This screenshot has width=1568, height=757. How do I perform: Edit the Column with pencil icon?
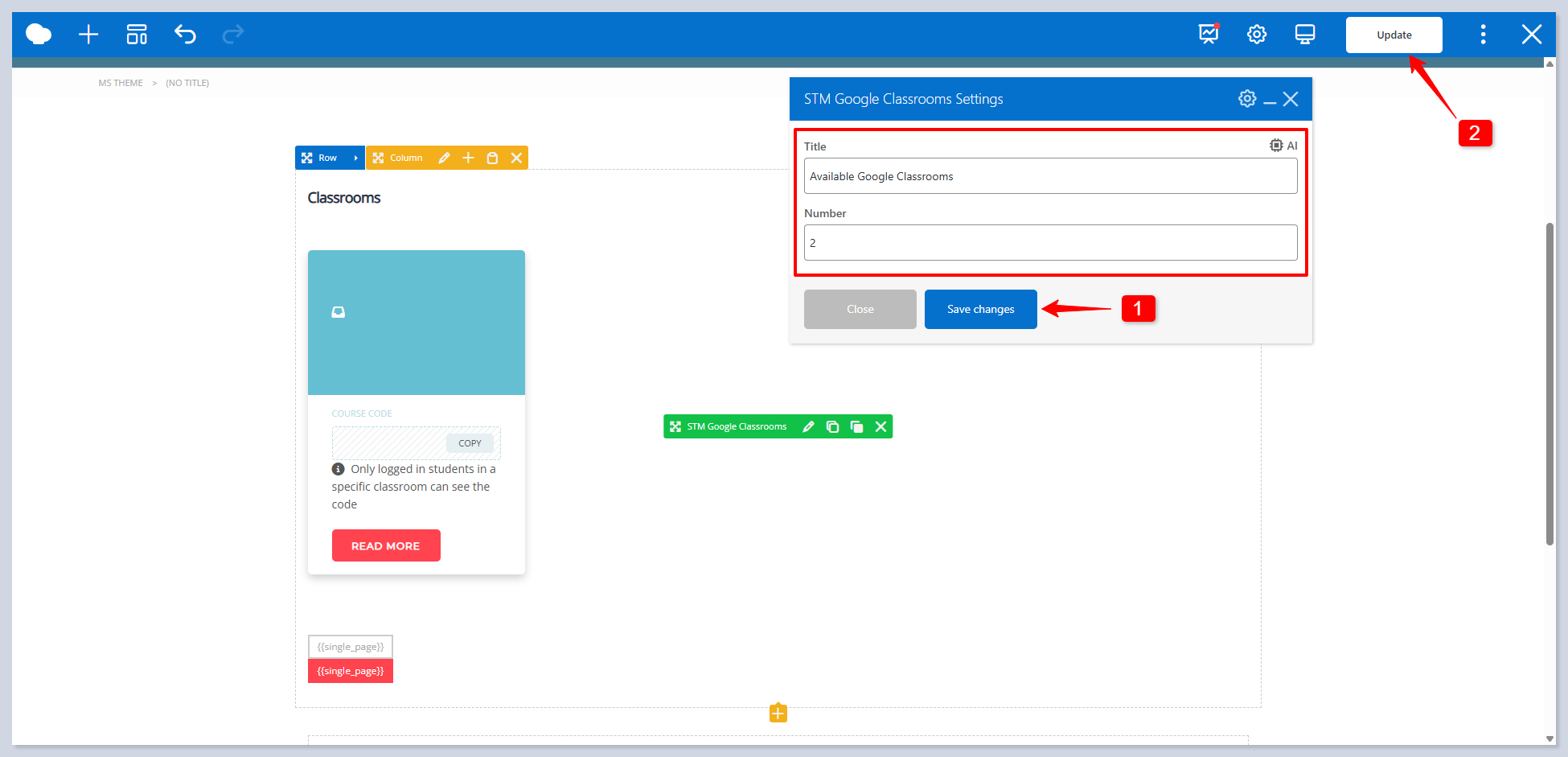point(444,158)
